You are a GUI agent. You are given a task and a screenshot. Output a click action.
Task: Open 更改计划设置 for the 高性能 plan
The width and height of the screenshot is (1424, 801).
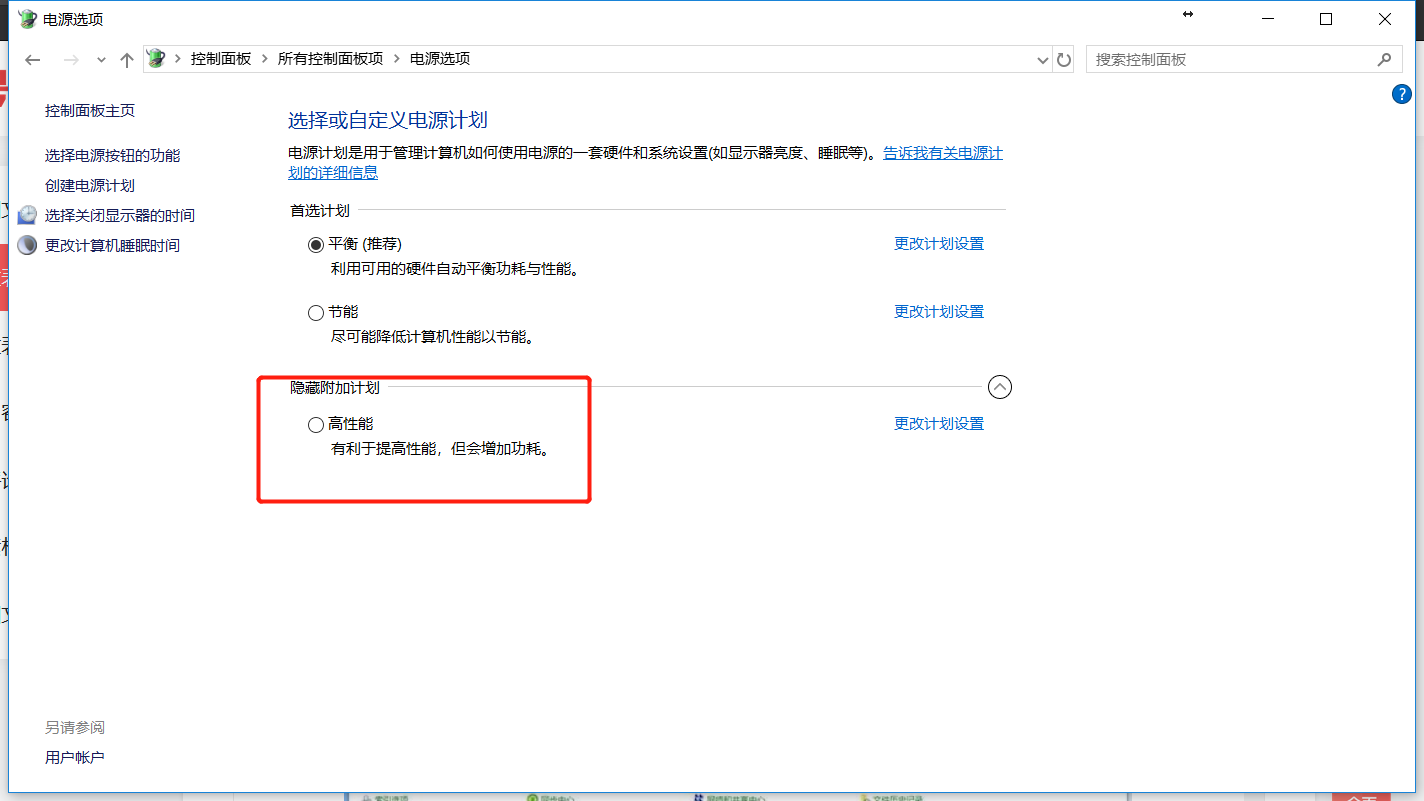[938, 423]
